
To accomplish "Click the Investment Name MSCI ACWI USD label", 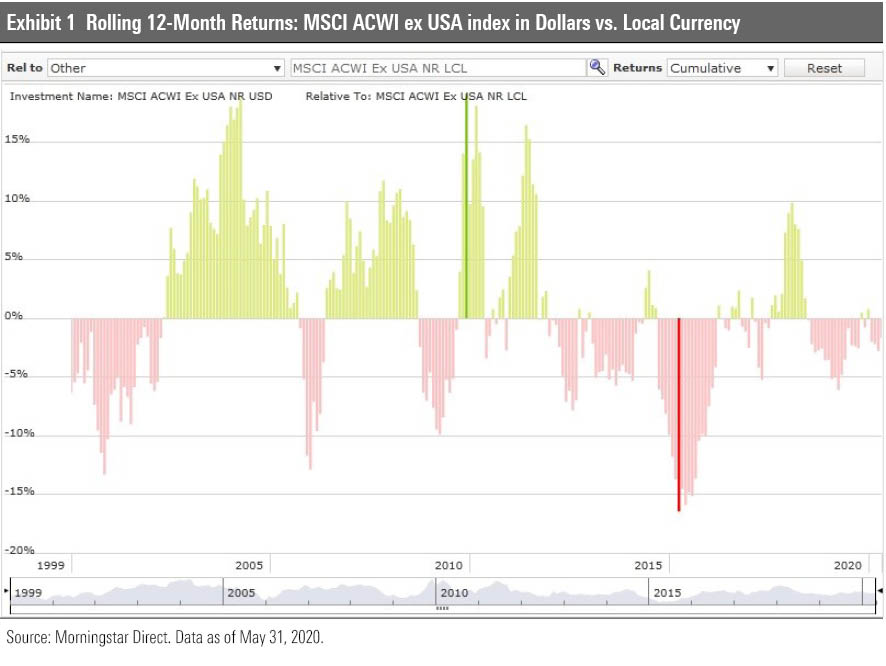I will click(x=140, y=96).
